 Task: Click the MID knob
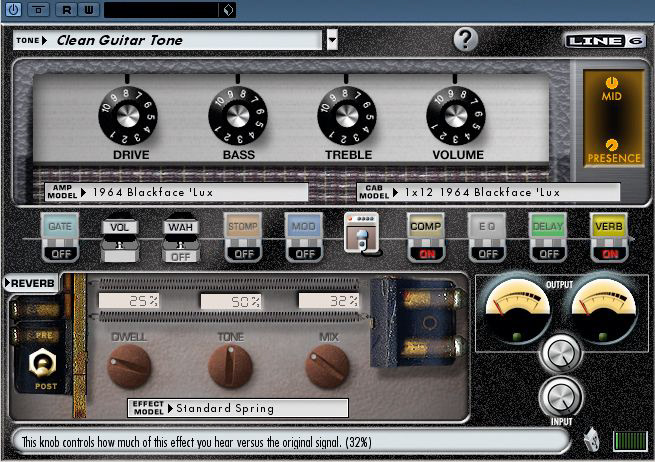[x=612, y=83]
